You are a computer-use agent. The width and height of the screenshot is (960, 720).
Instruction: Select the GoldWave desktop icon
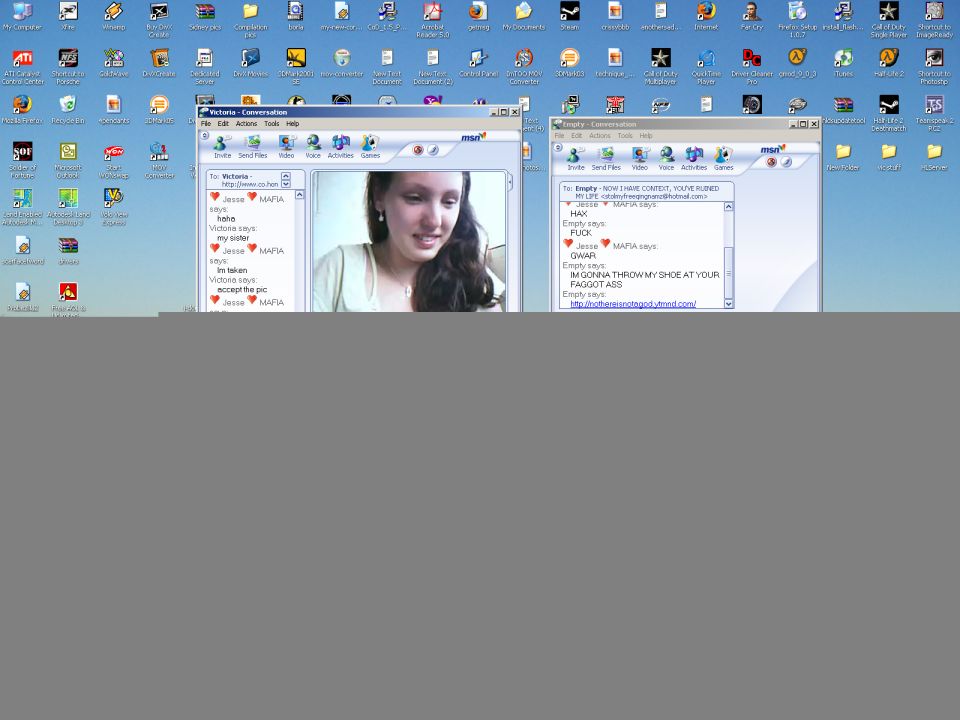tap(113, 62)
